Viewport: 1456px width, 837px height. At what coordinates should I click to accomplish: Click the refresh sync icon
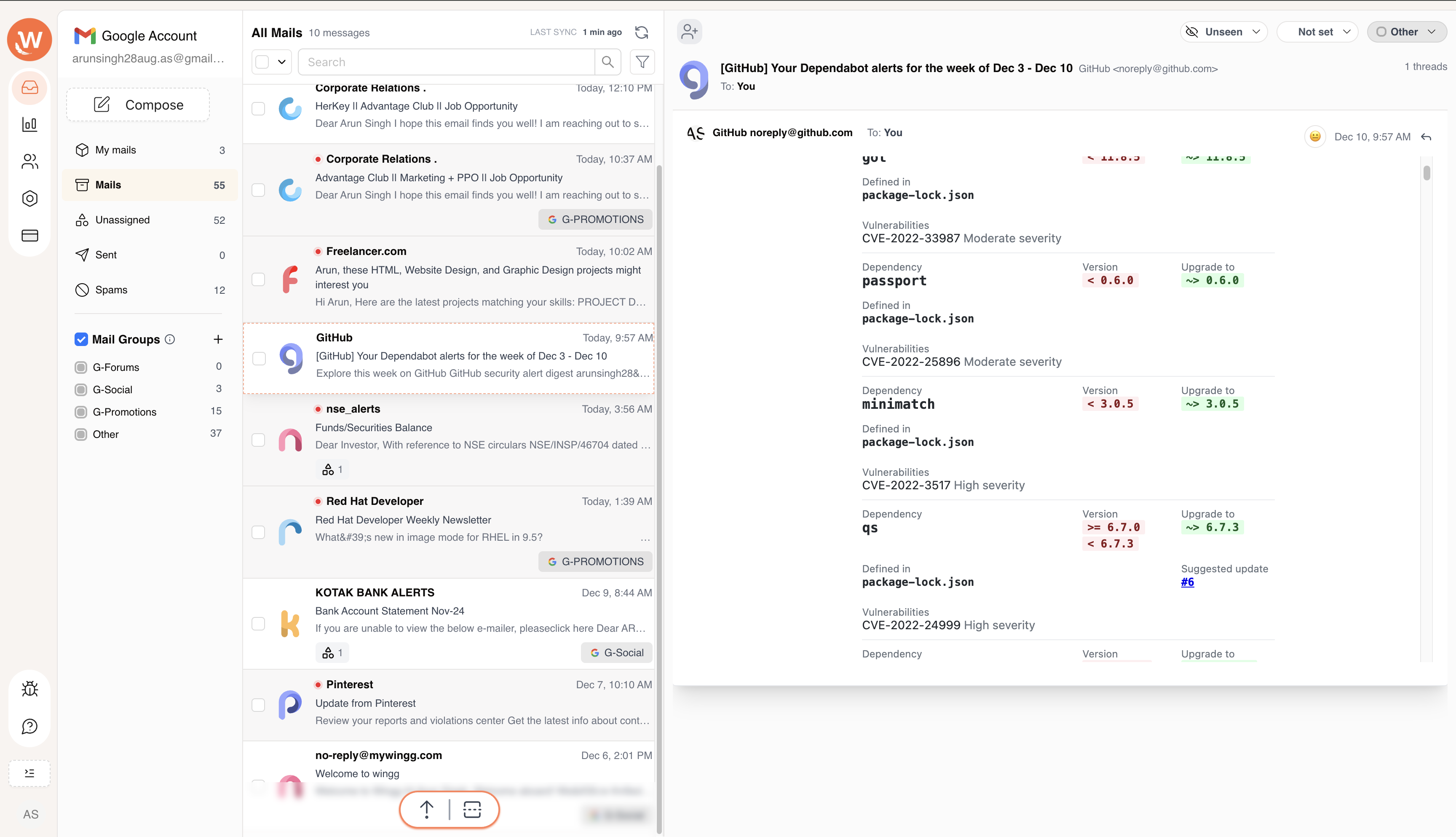[642, 32]
